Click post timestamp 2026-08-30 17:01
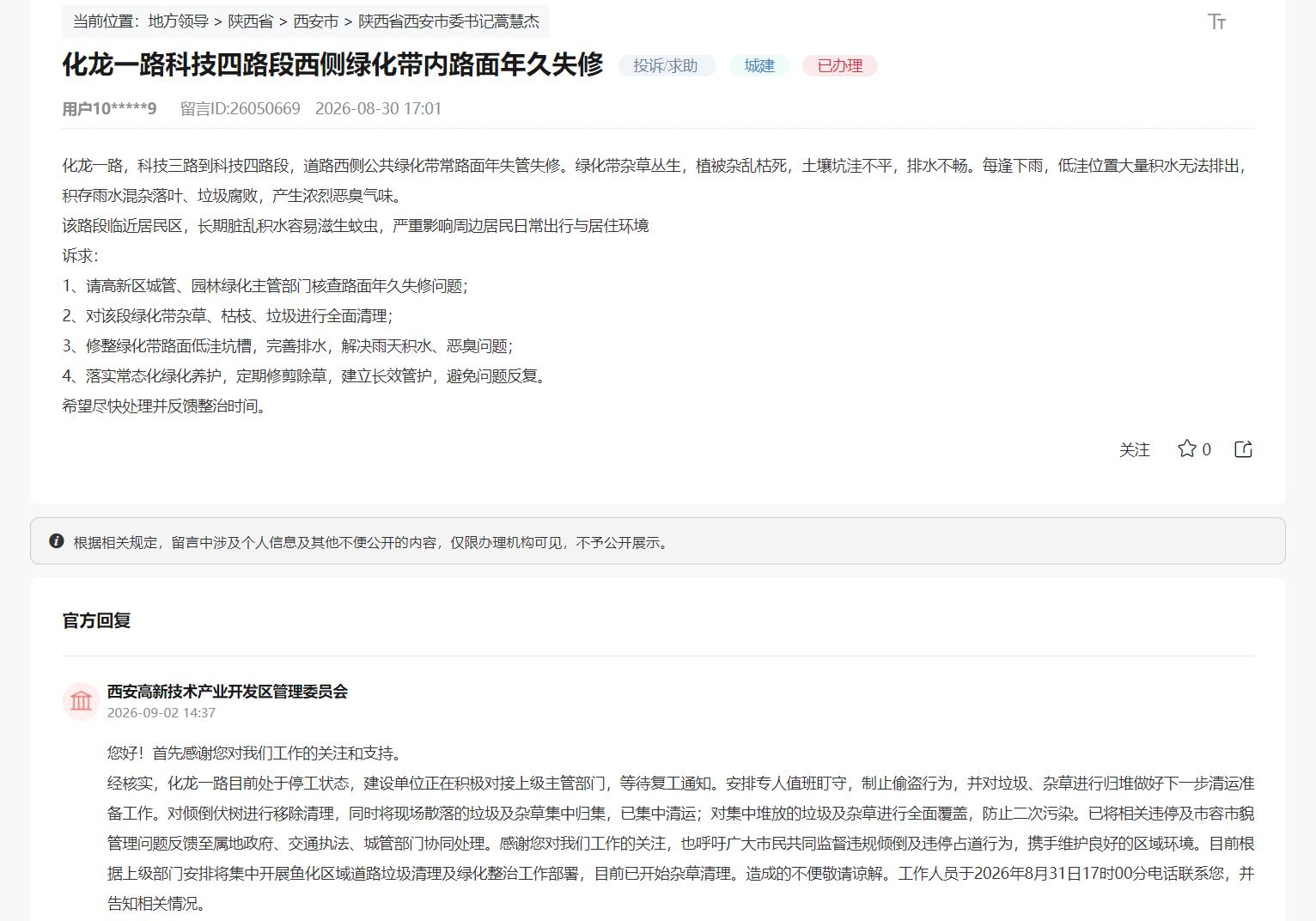 (378, 108)
